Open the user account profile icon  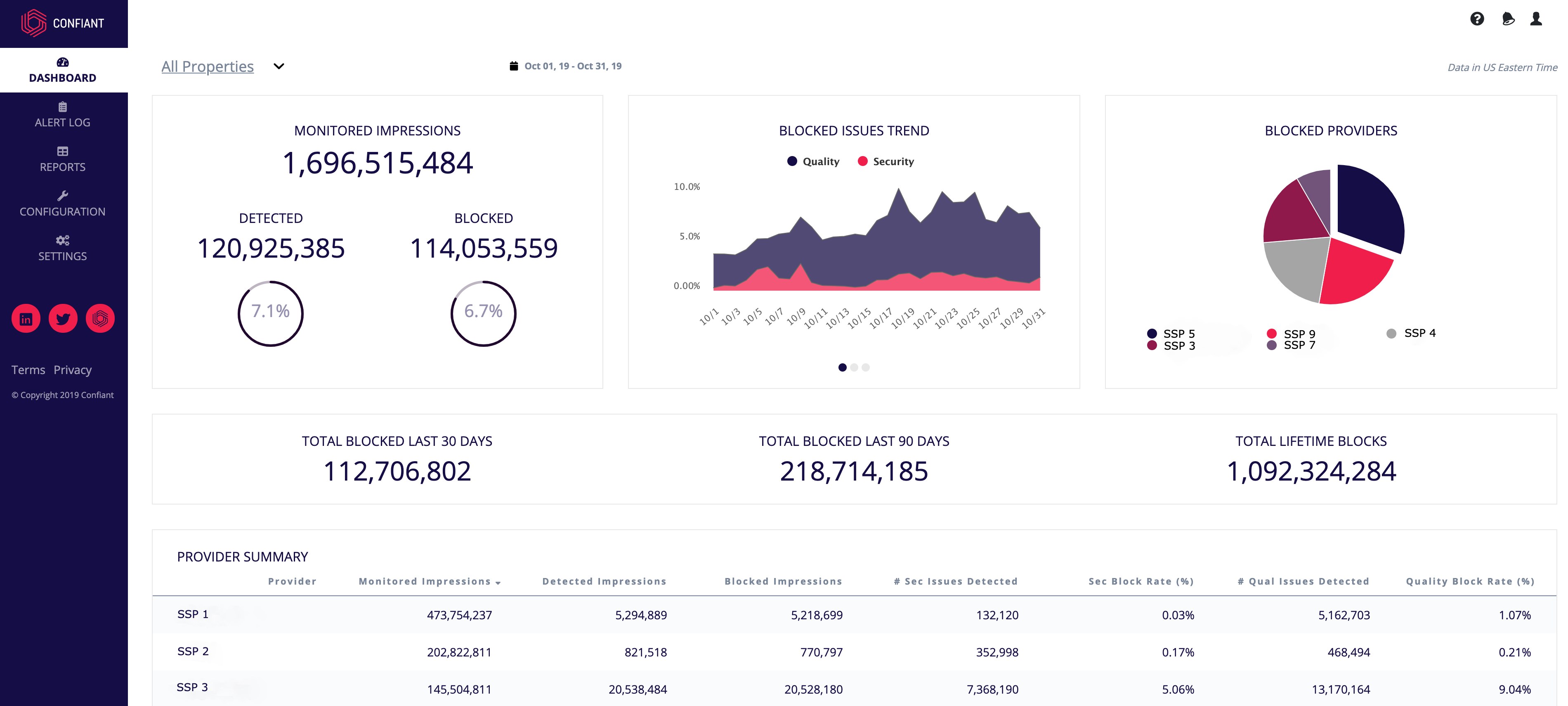tap(1536, 19)
